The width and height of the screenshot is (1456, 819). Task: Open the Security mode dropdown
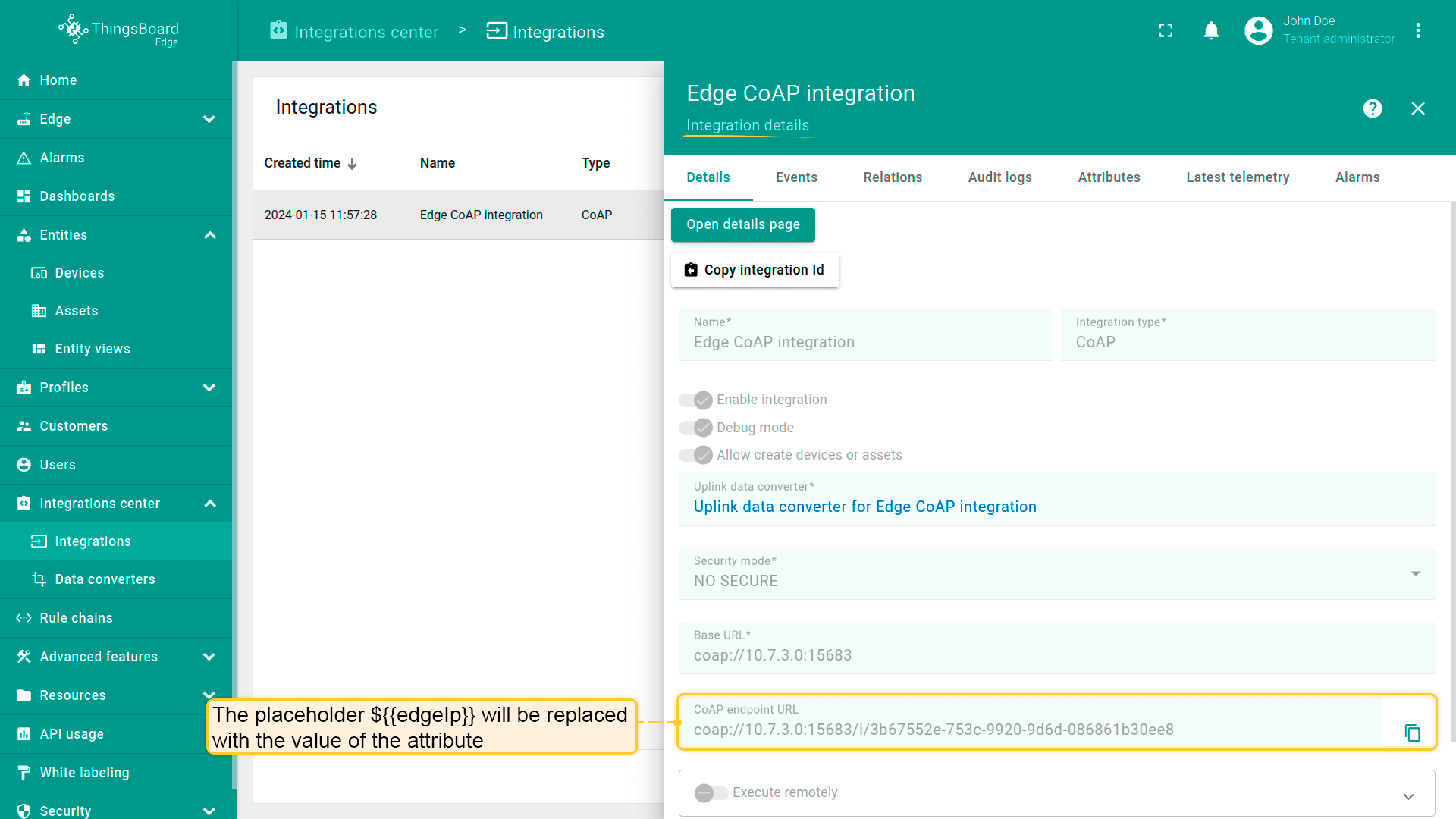point(1056,573)
